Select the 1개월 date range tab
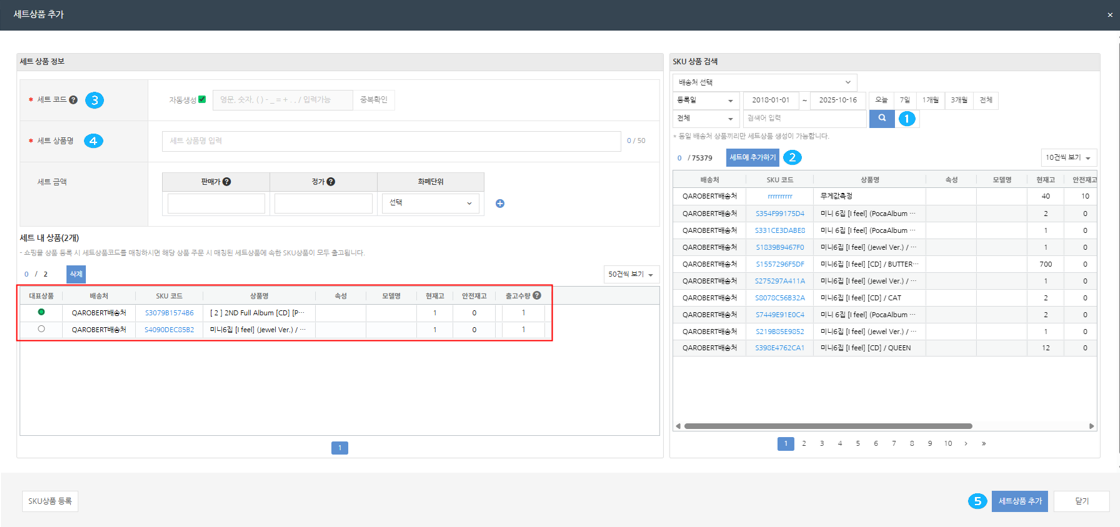Screen dimensions: 1120x527 pyautogui.click(x=931, y=100)
